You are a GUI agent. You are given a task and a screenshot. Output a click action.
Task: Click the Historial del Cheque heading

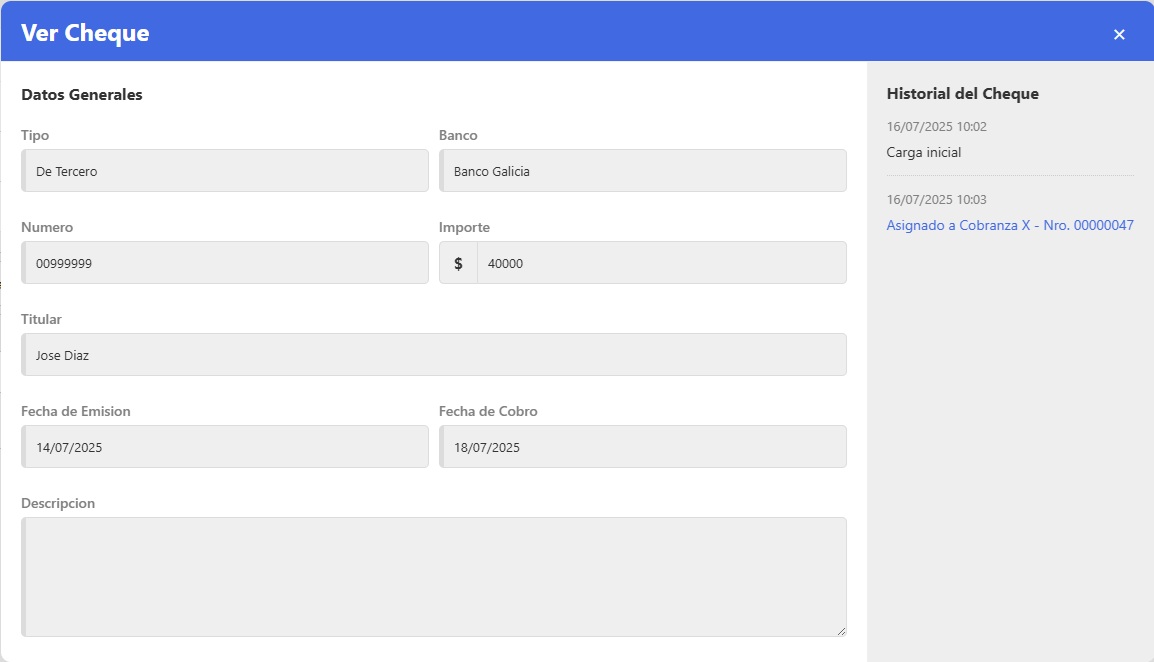click(962, 94)
